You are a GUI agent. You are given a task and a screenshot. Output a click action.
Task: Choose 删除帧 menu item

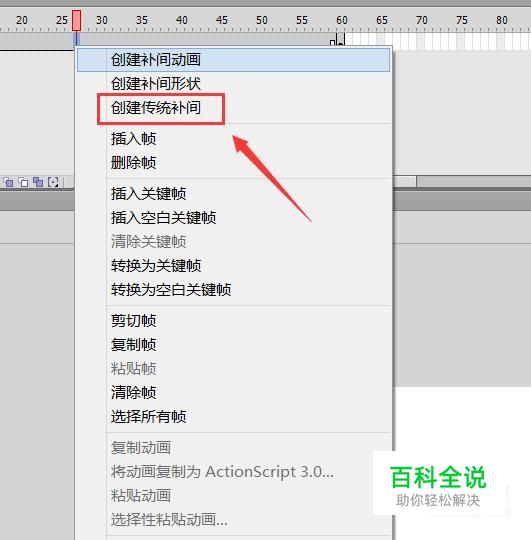click(x=233, y=163)
